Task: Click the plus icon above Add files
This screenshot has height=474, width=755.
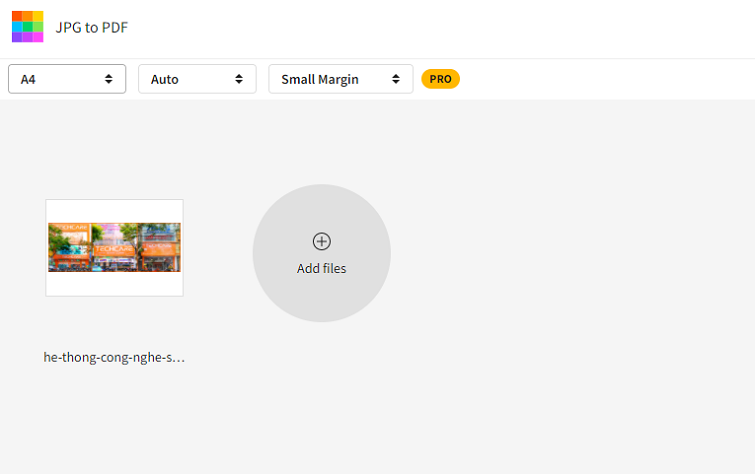Action: 321,241
